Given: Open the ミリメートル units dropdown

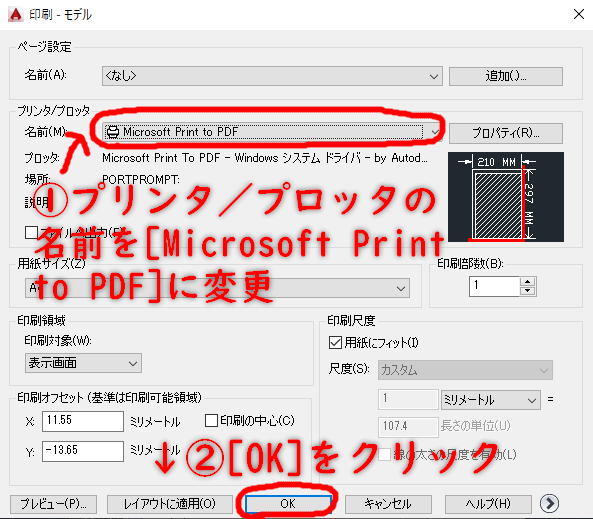Looking at the screenshot, I should tap(491, 400).
